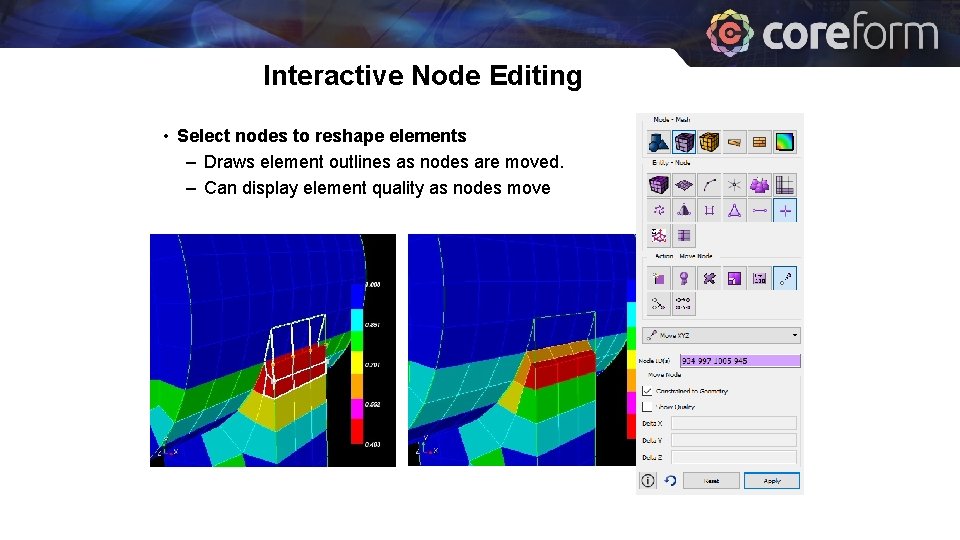Image resolution: width=960 pixels, height=540 pixels.
Task: Choose the Quad entity square bracket icon
Action: [x=709, y=210]
